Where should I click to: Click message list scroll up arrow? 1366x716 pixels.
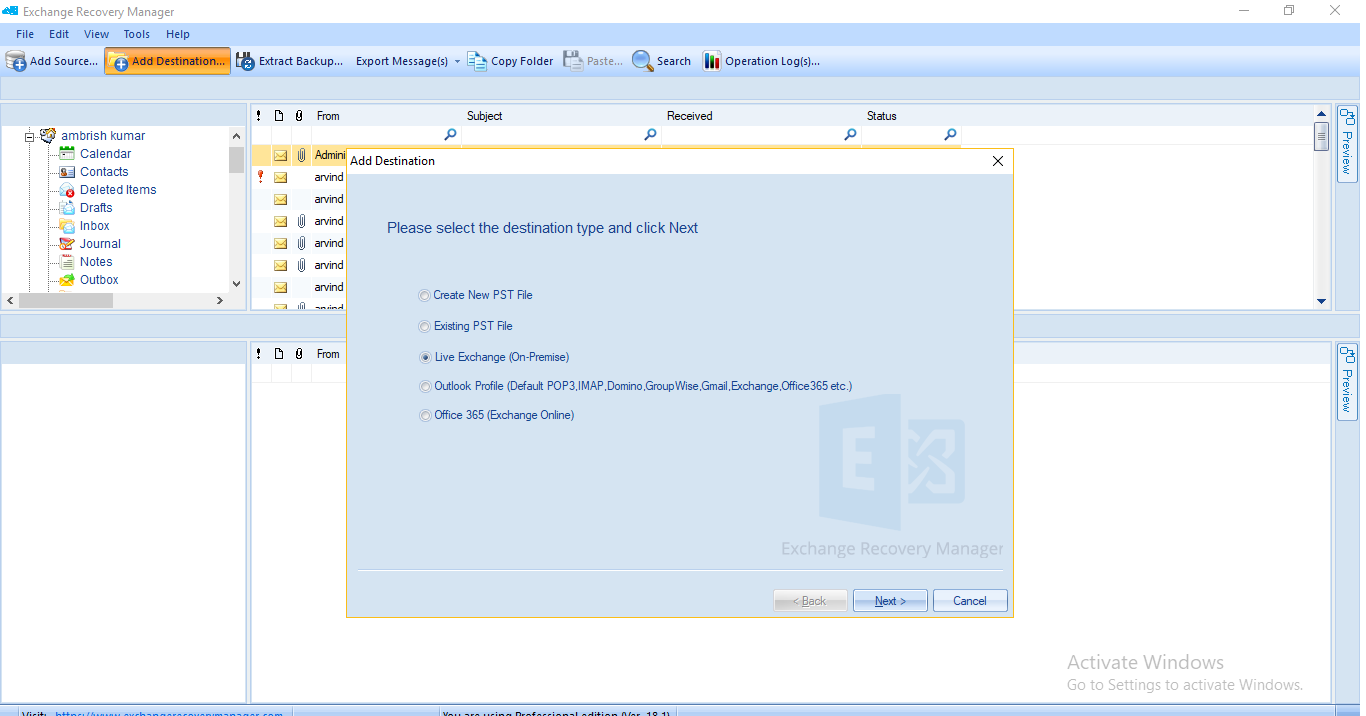[1321, 114]
